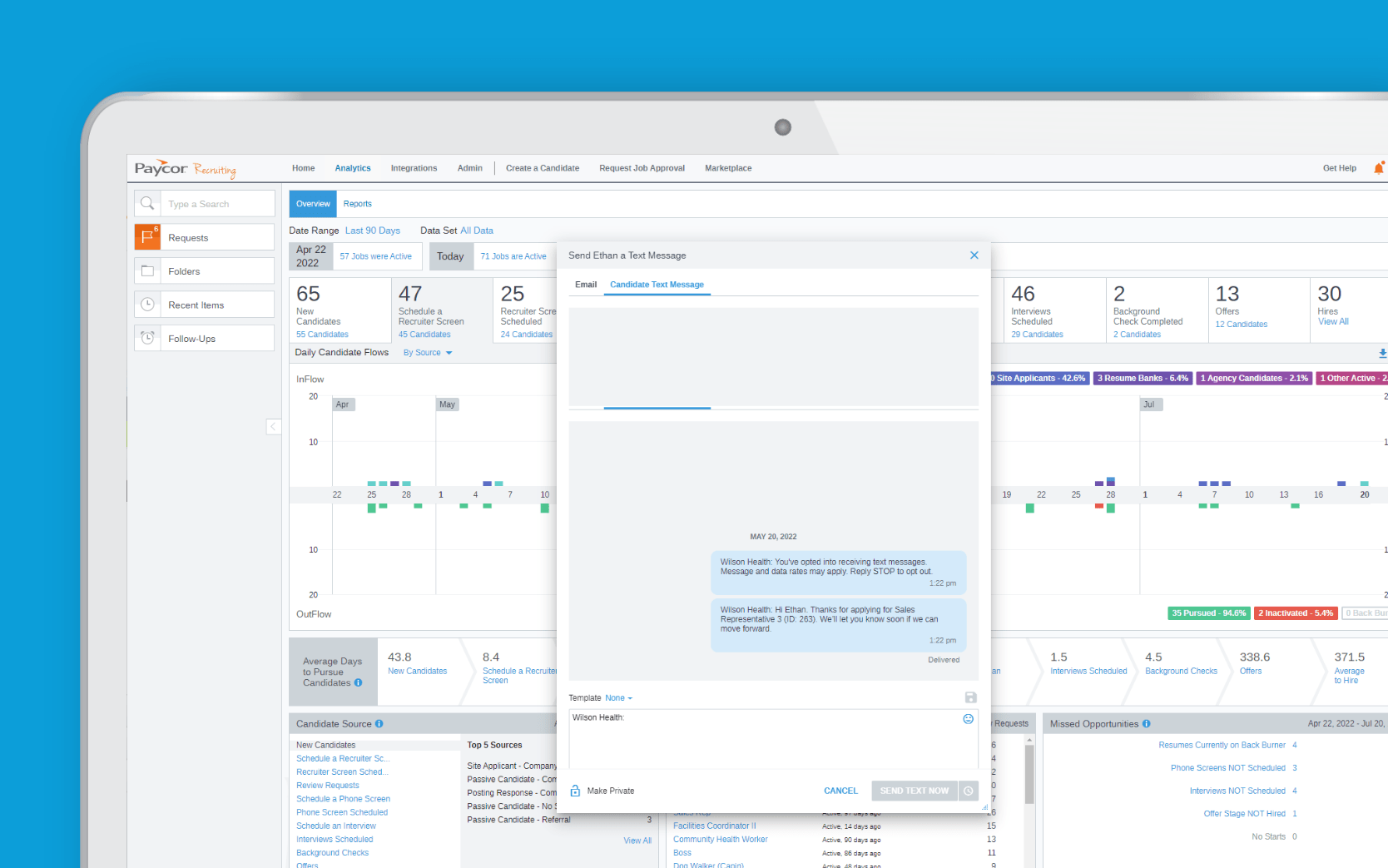Switch to the Overview tab
The image size is (1388, 868).
click(313, 204)
